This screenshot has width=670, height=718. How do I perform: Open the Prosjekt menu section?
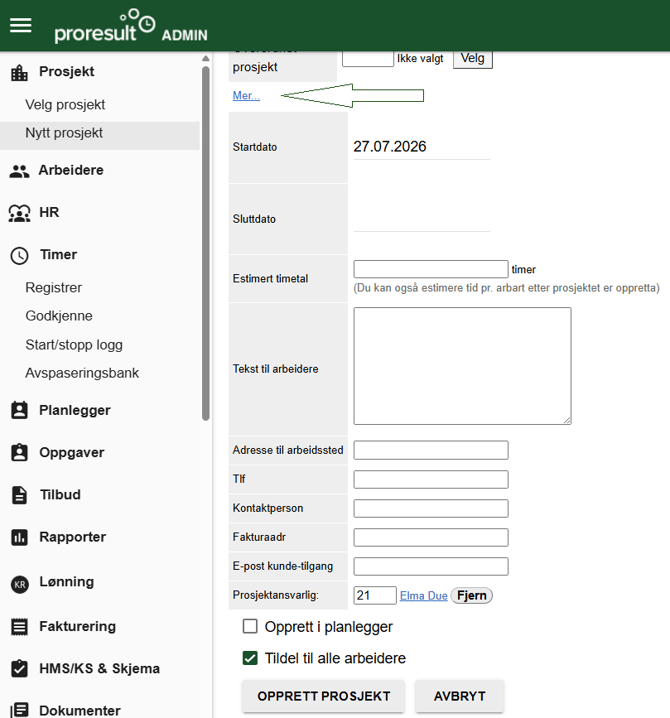[x=66, y=71]
